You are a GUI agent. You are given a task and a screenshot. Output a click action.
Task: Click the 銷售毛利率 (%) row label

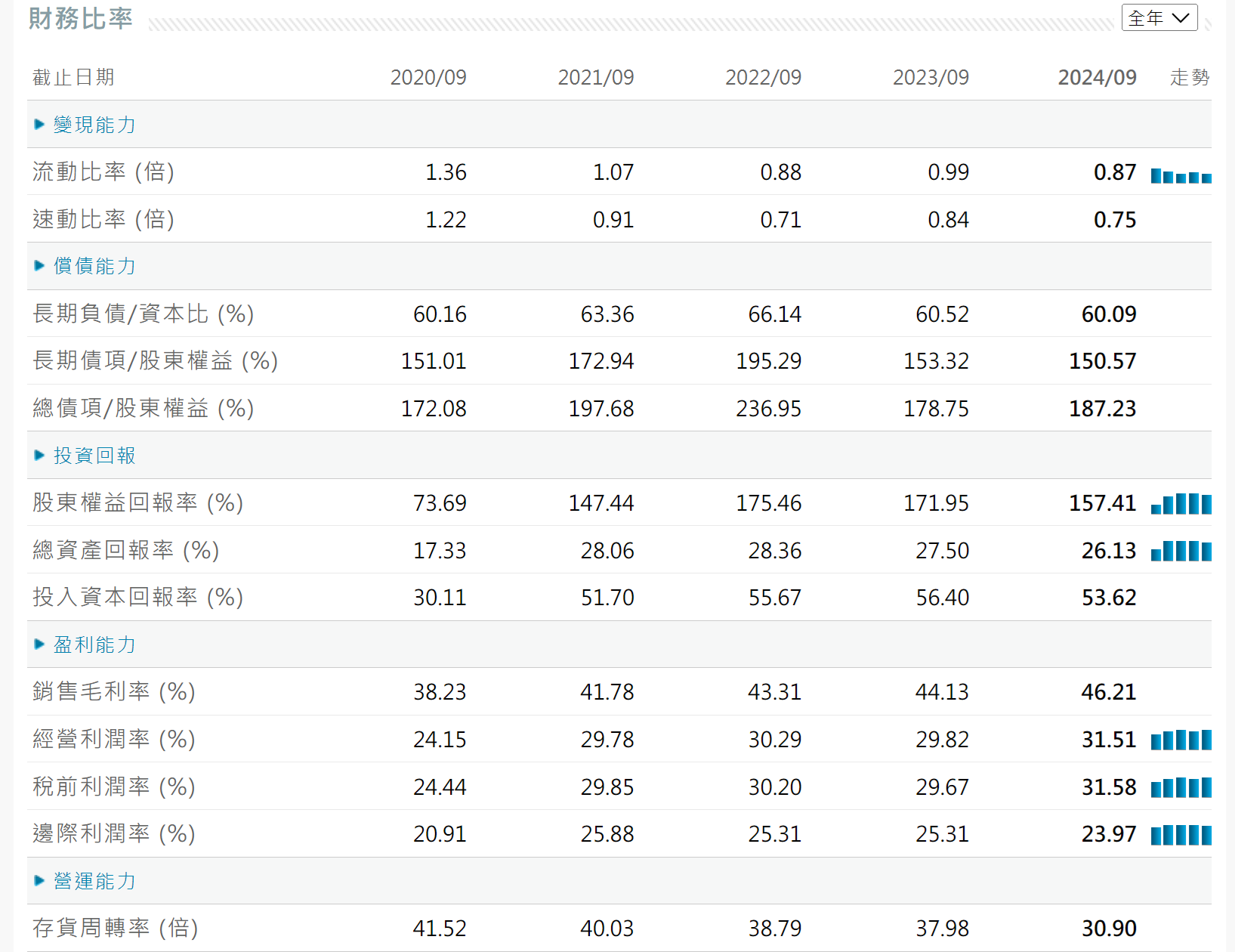[x=113, y=691]
